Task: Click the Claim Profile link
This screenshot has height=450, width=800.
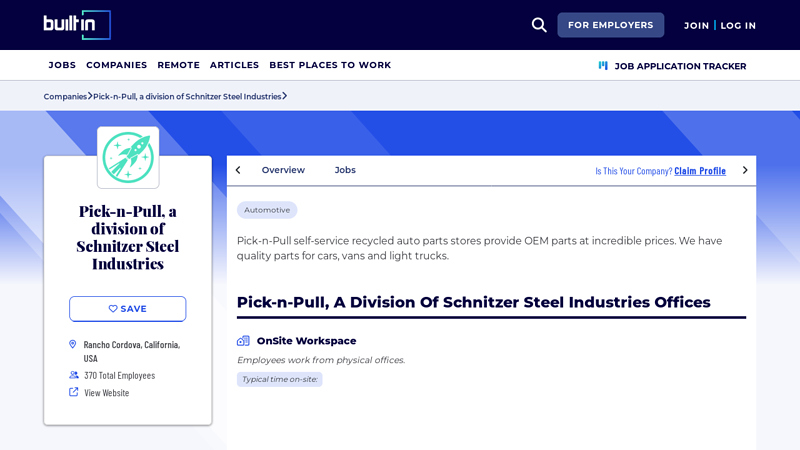Action: pos(700,171)
